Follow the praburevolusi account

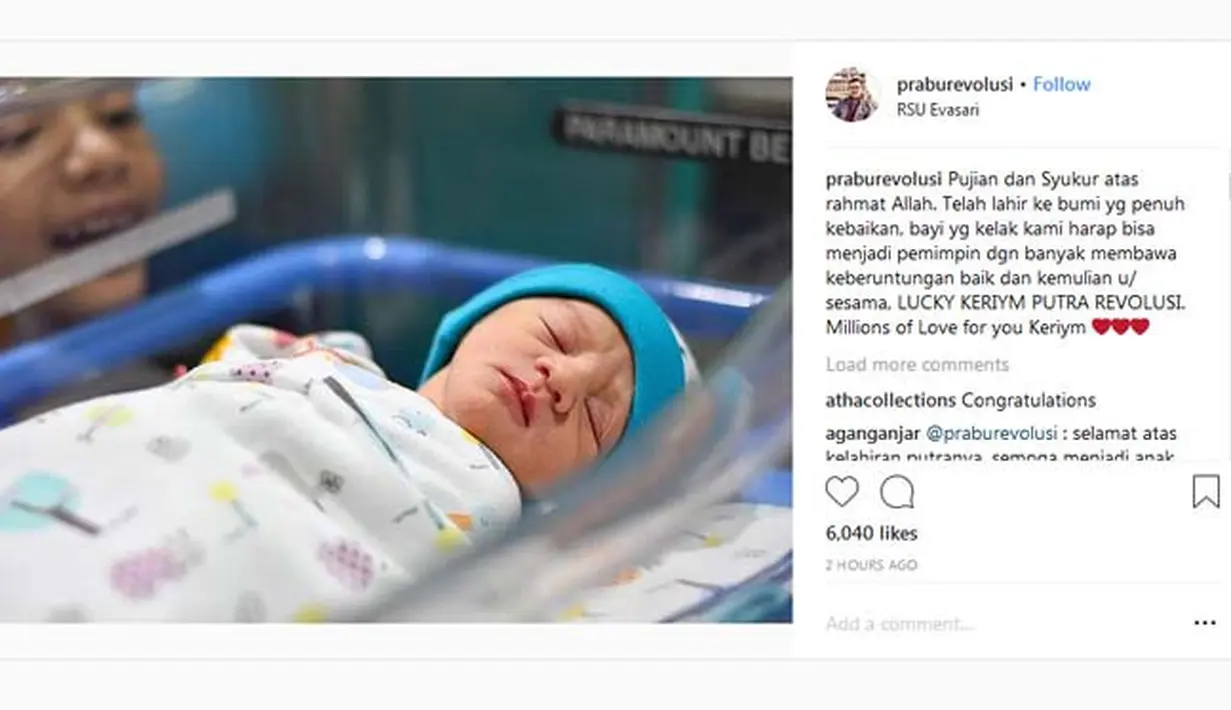pyautogui.click(x=1061, y=85)
